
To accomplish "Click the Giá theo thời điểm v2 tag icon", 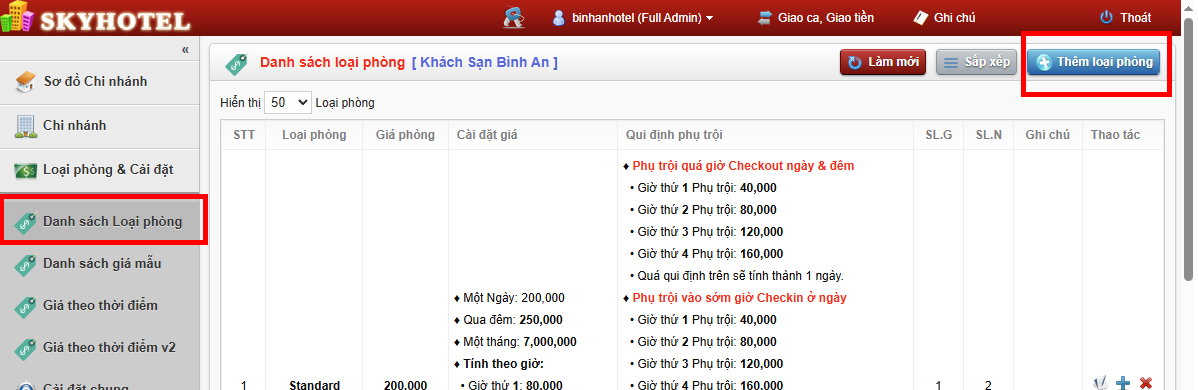I will click(x=25, y=348).
